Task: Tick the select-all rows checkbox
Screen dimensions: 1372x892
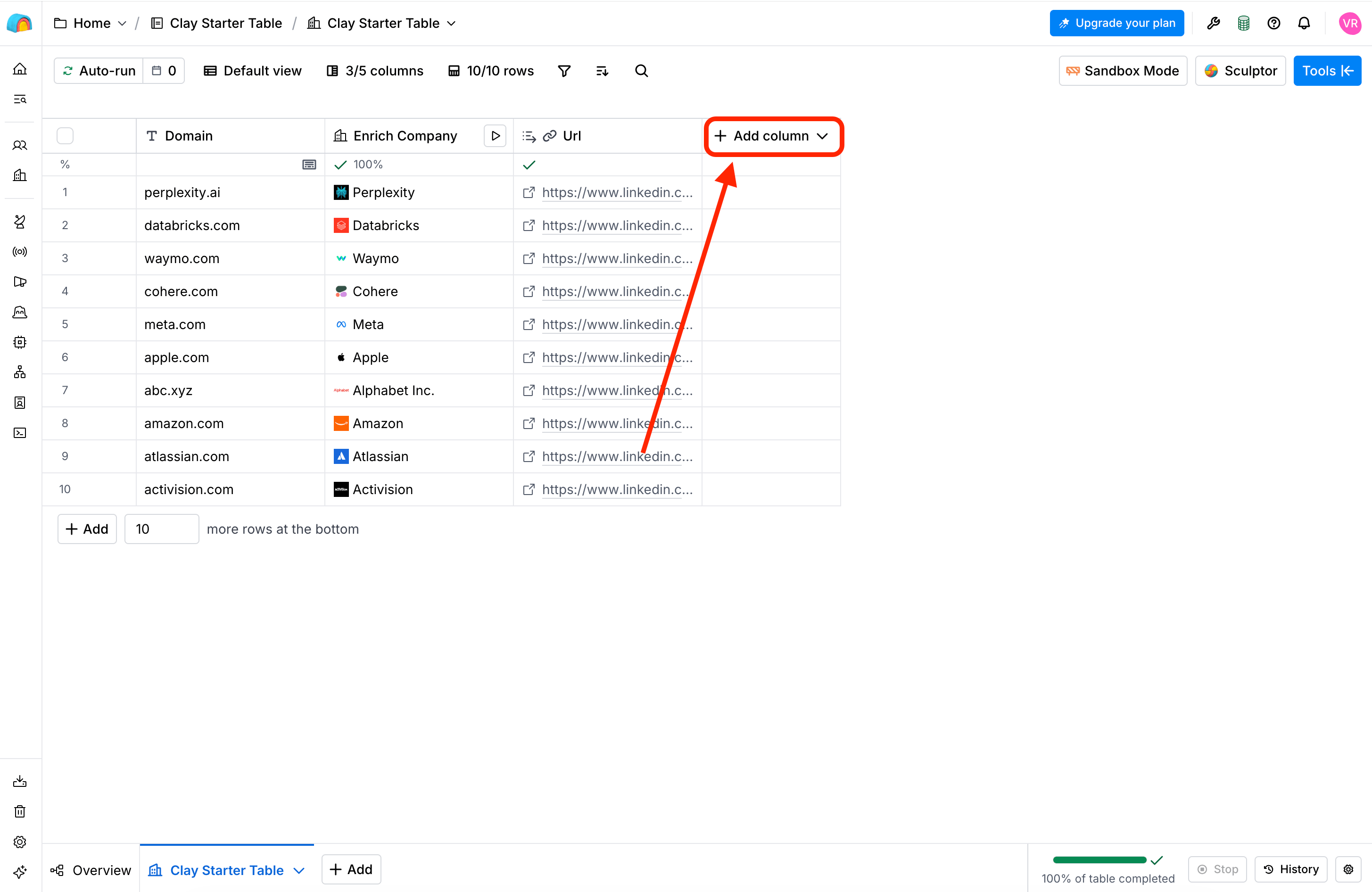Action: point(65,136)
